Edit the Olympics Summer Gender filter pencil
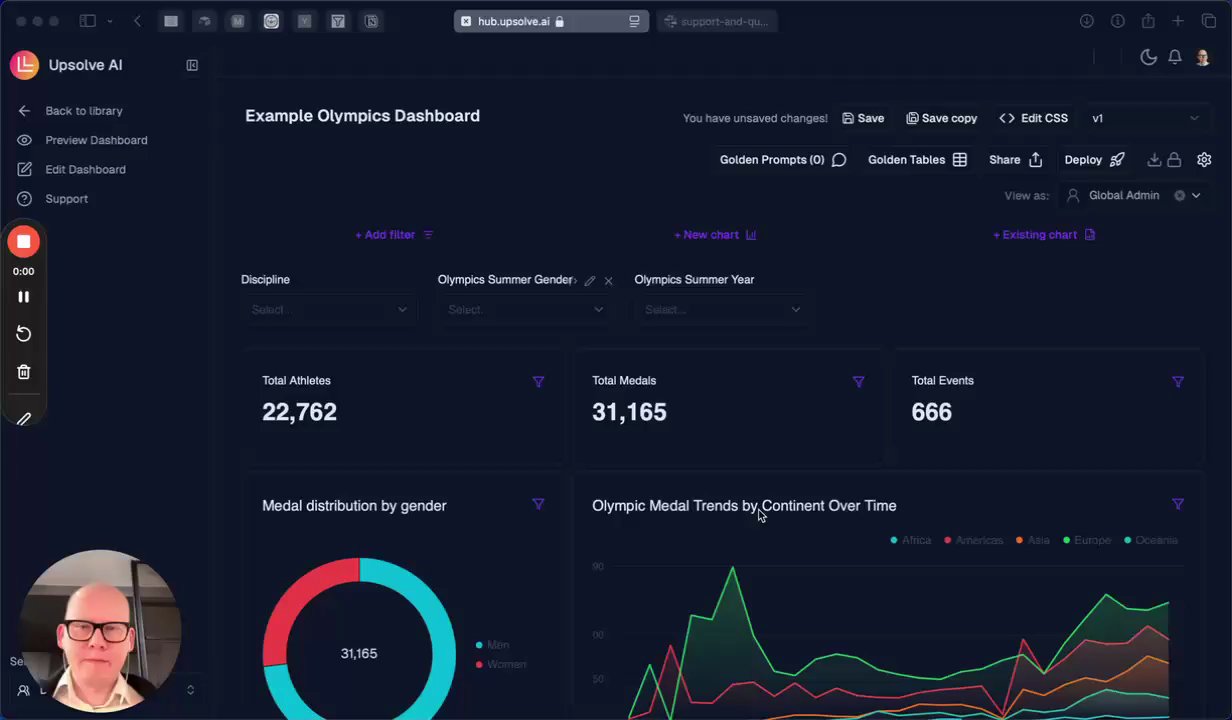This screenshot has width=1232, height=720. [590, 281]
